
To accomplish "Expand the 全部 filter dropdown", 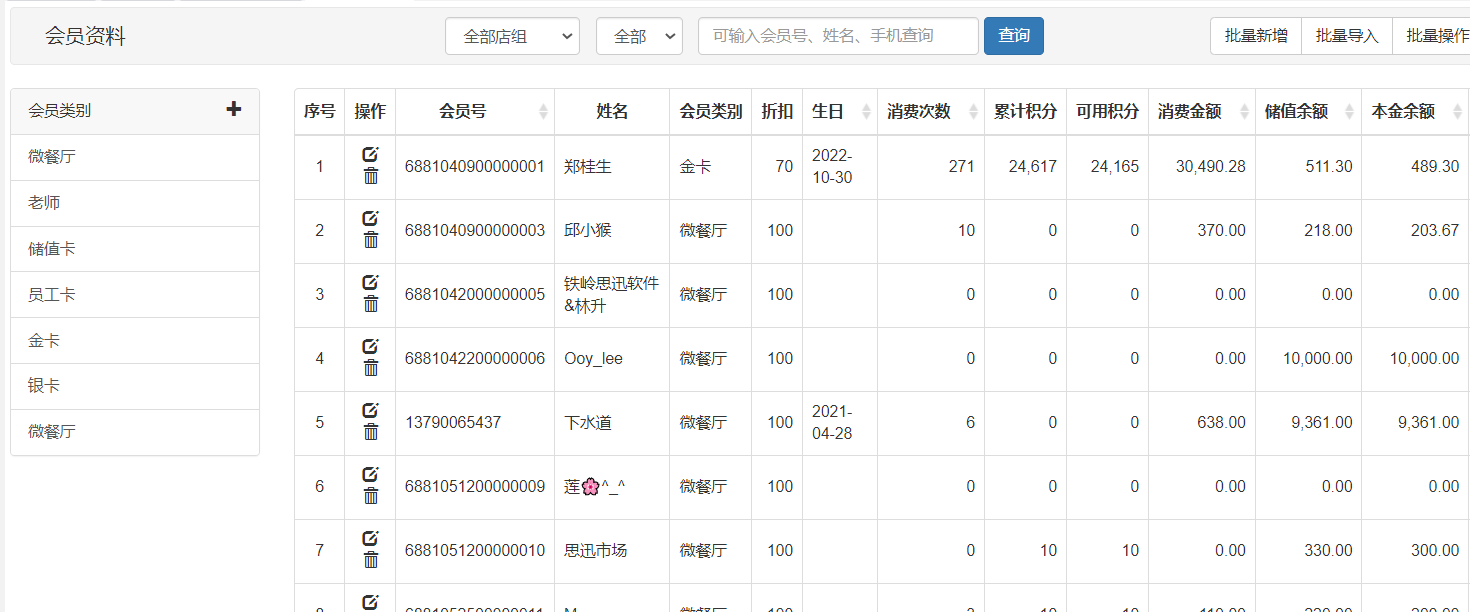I will (x=639, y=36).
